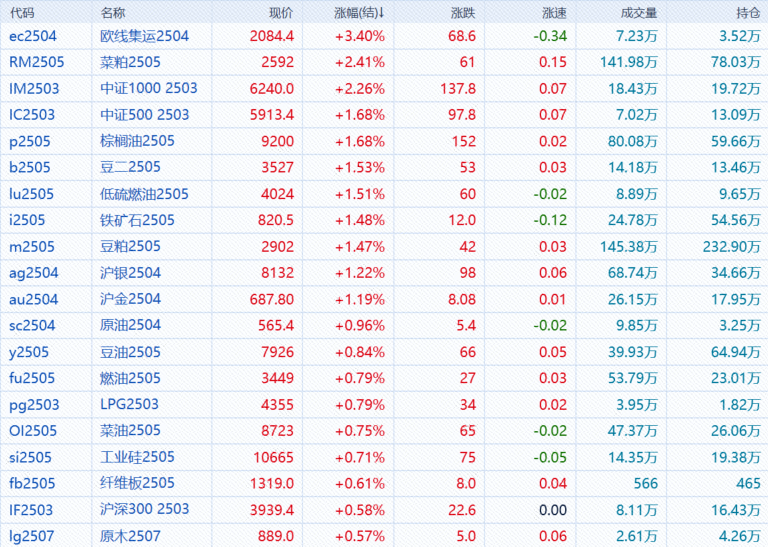This screenshot has height=547, width=768.
Task: Sort by the 涨幅(结) column header
Action: pos(359,13)
